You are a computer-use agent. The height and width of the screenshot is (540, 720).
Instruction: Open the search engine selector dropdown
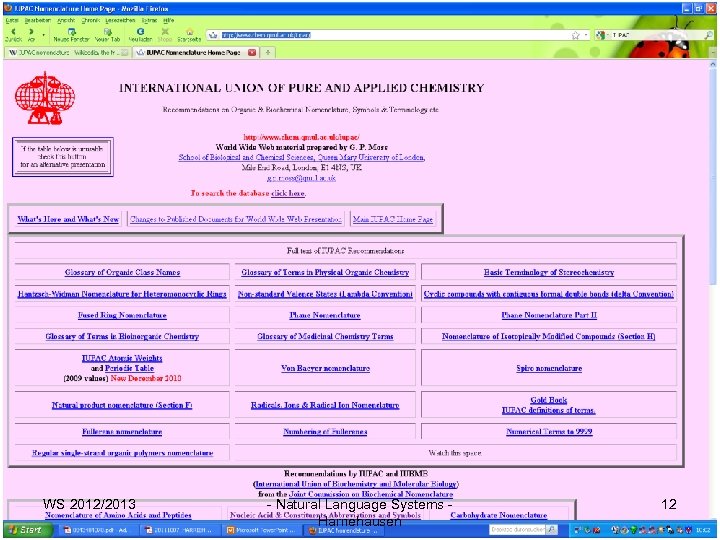(x=602, y=35)
